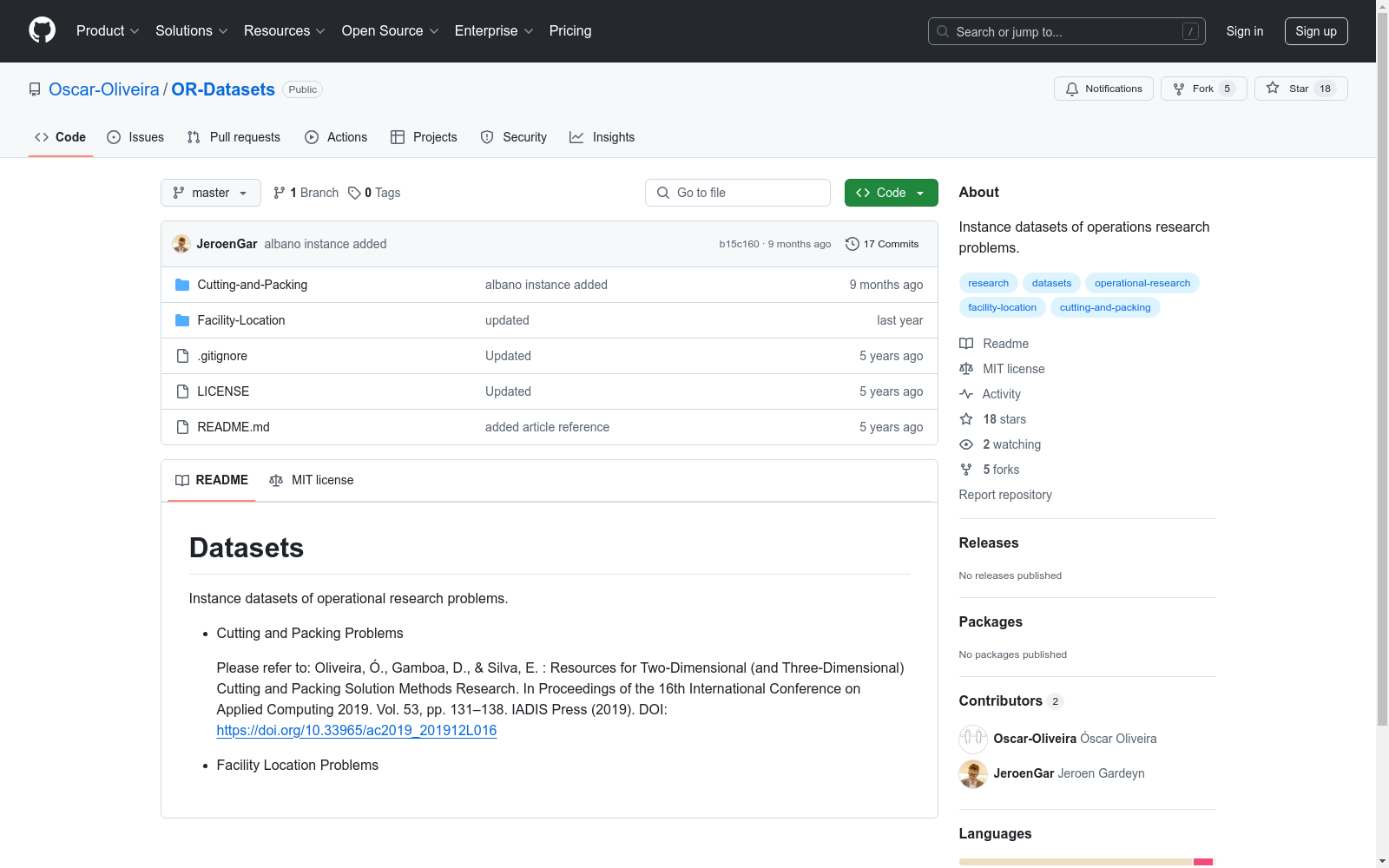
Task: Open the LICENSE file
Action: 223,391
